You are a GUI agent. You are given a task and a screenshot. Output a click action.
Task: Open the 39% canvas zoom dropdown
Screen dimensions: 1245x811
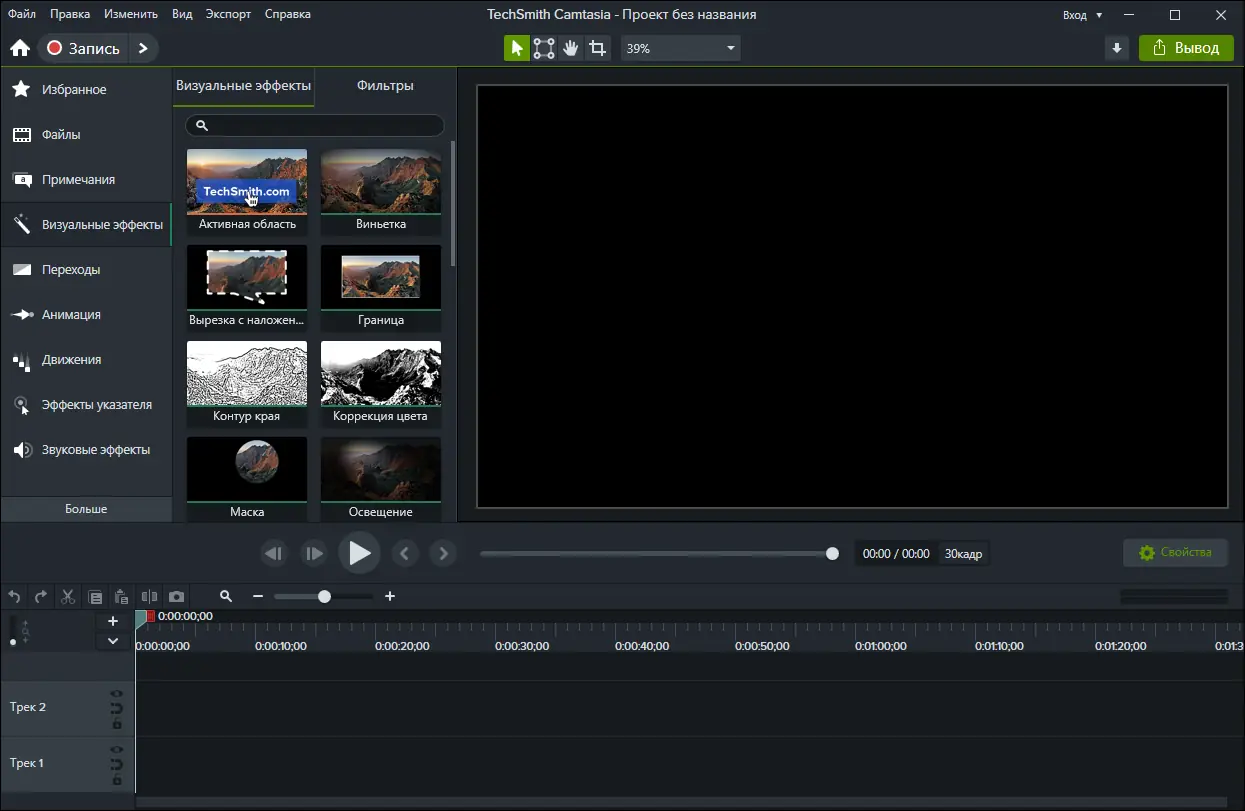pyautogui.click(x=680, y=48)
